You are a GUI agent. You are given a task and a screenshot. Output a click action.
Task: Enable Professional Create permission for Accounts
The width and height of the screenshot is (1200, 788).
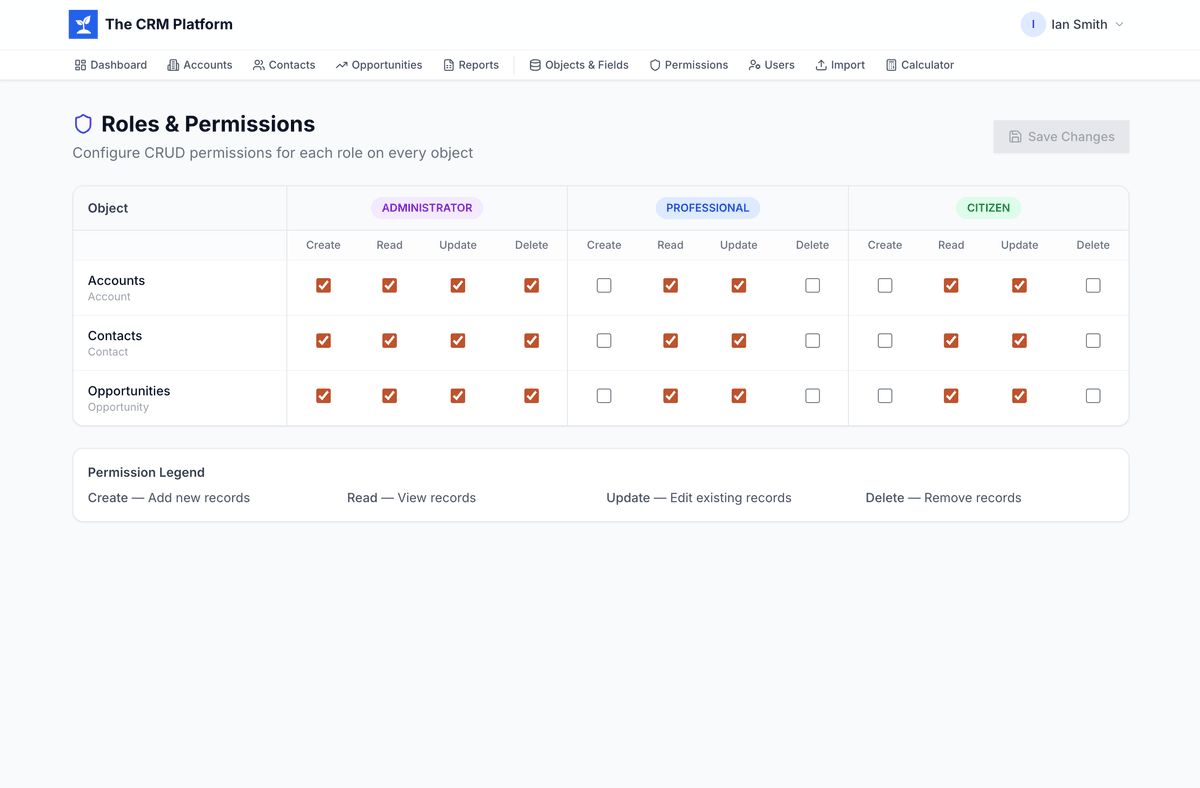(x=604, y=286)
